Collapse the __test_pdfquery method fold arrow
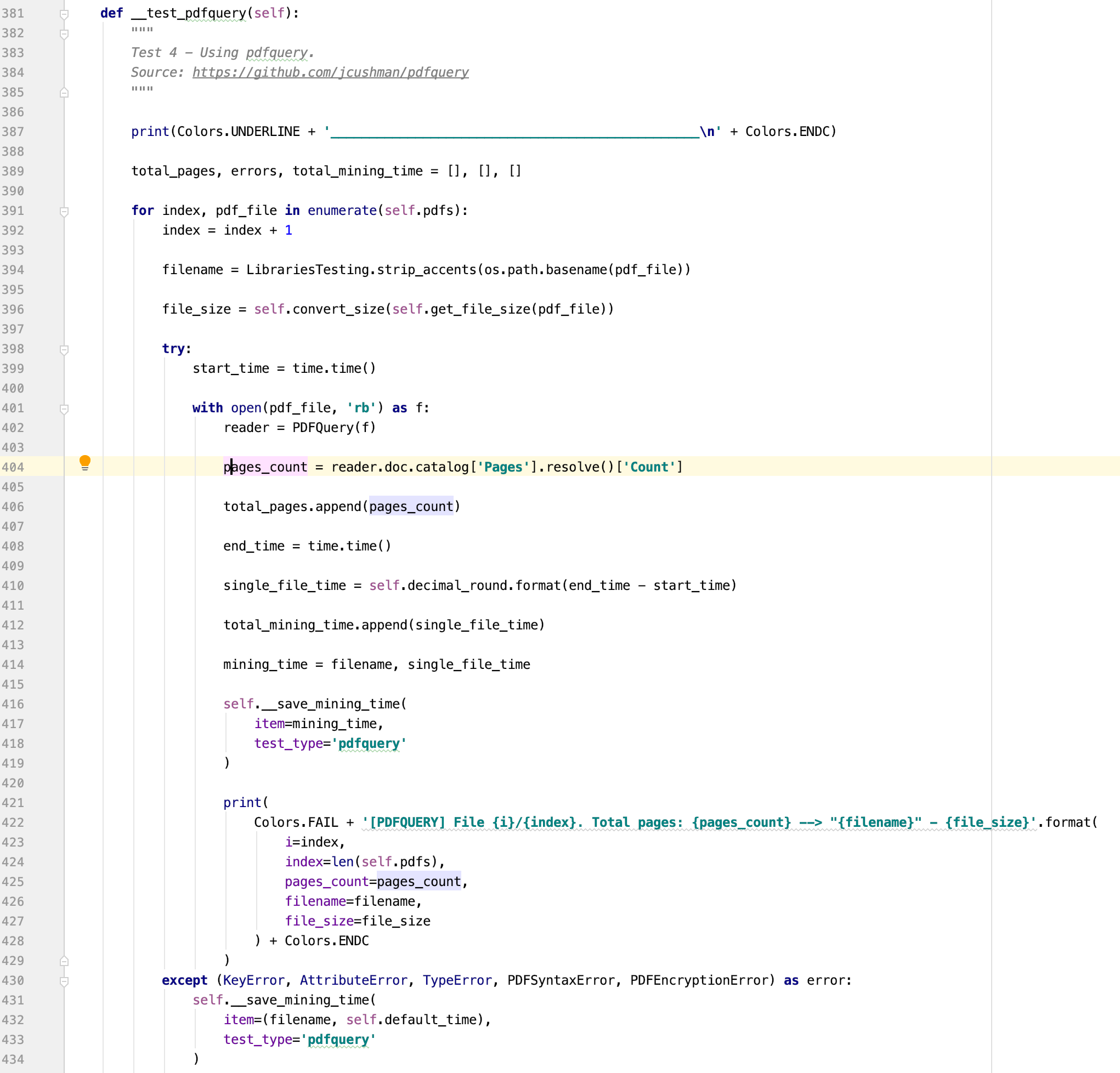This screenshot has width=1120, height=1073. click(x=64, y=14)
